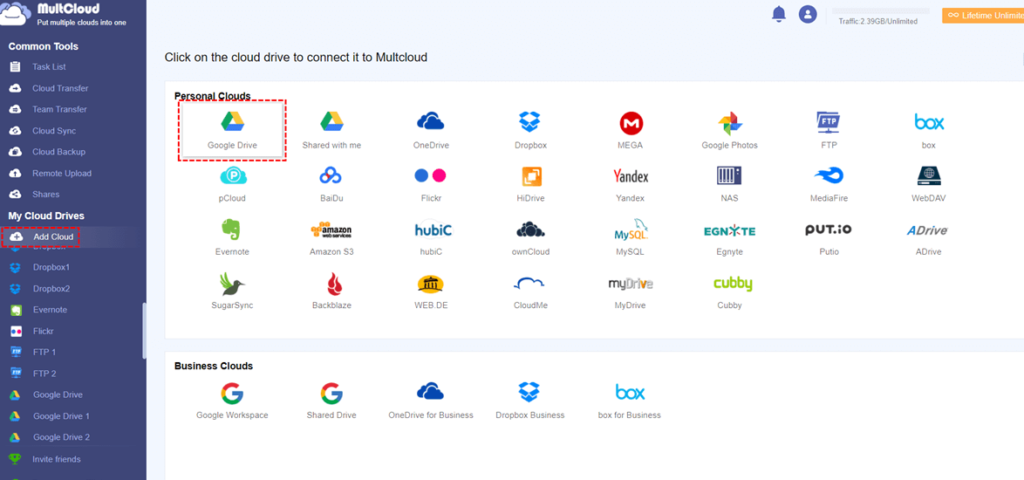This screenshot has height=480, width=1024.
Task: Click the Lifetime Unlimited upgrade button
Action: (983, 15)
